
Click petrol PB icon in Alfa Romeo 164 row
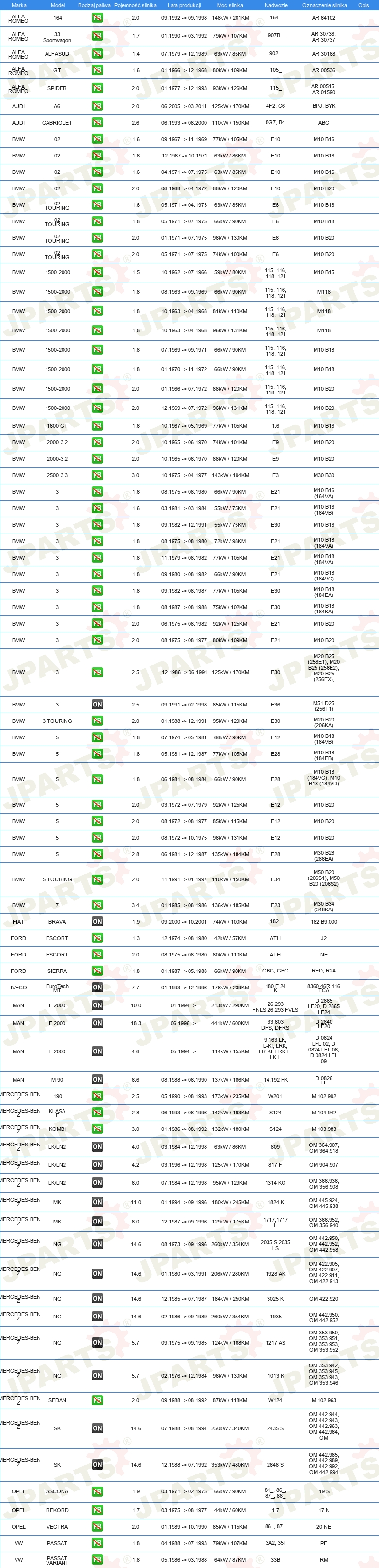pyautogui.click(x=97, y=17)
